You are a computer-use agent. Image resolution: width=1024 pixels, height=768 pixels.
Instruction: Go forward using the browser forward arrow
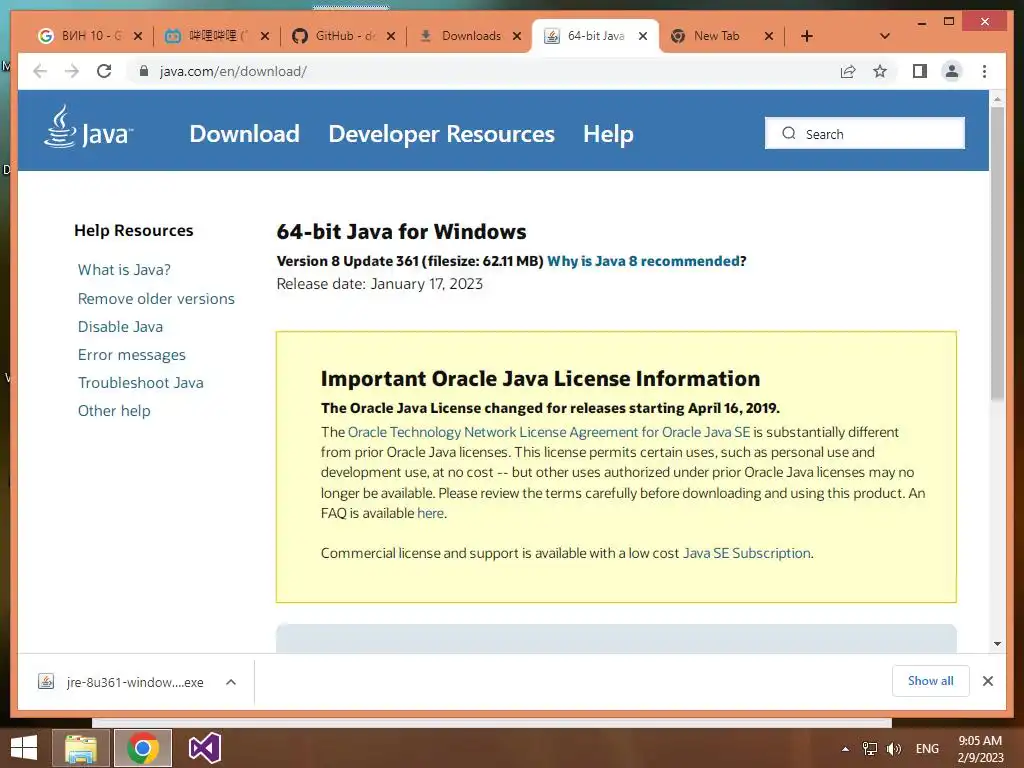pyautogui.click(x=72, y=71)
